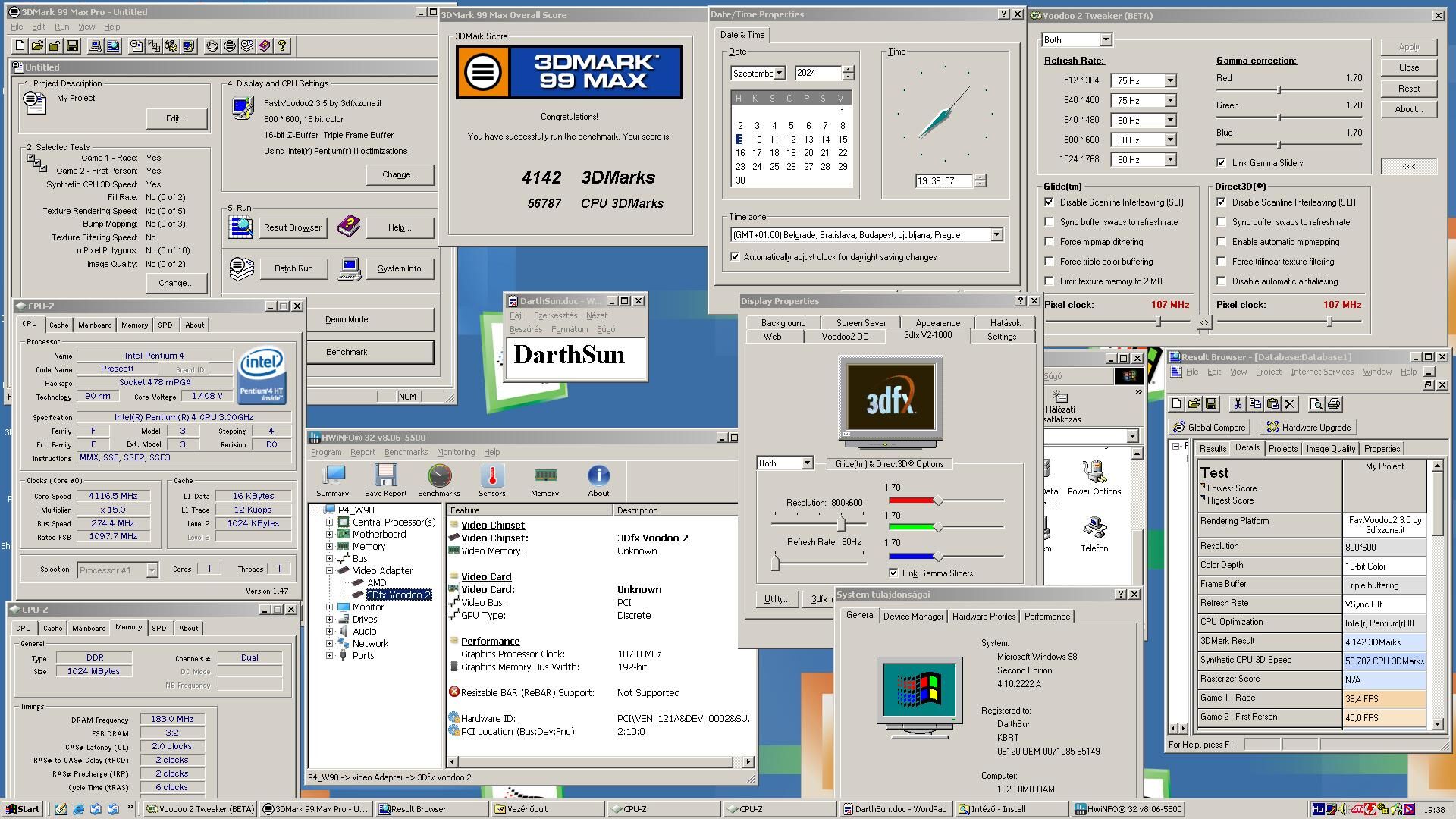1456x819 pixels.
Task: Click Reset button in Voodoo 2 Tweaker
Action: tap(1408, 88)
